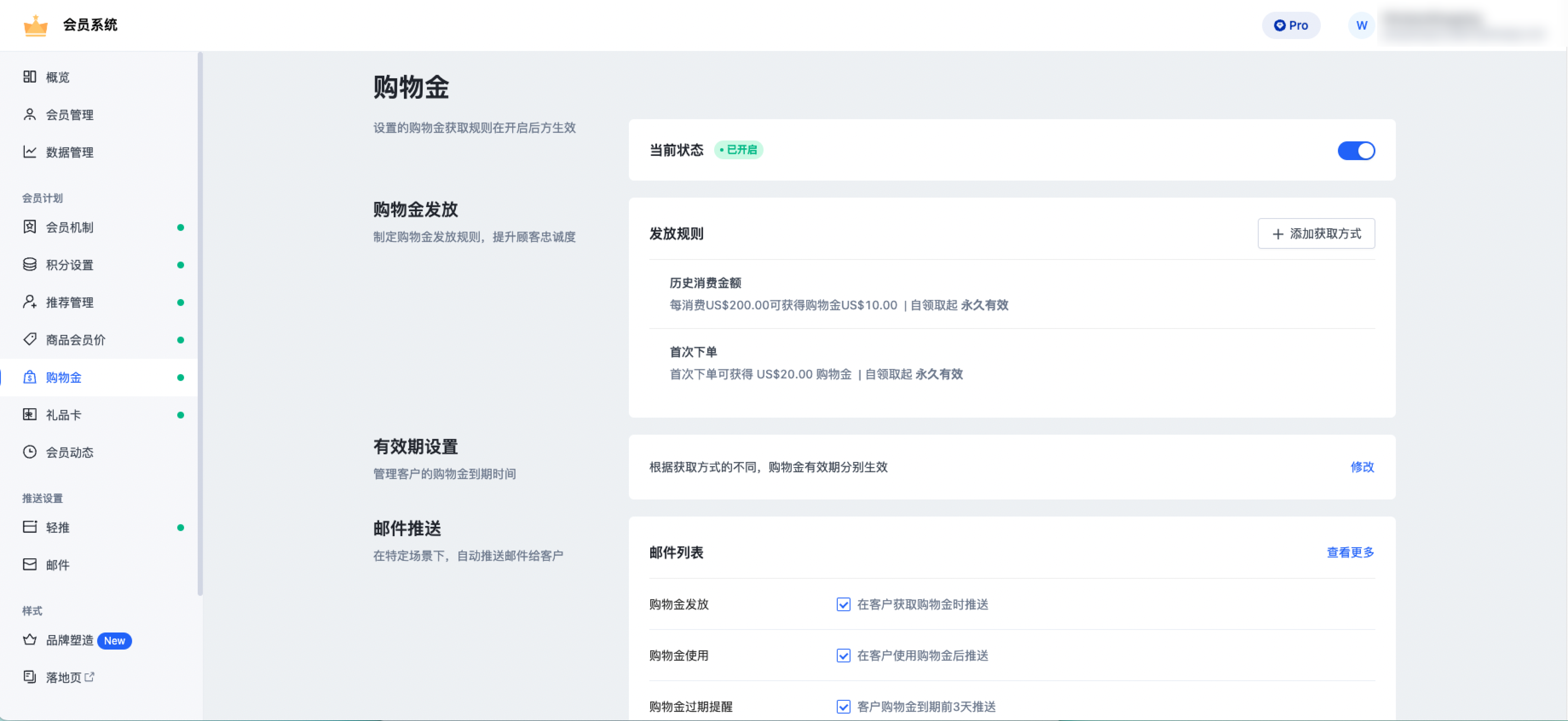Screen dimensions: 1568x721
Task: Open 邮件 menu item
Action: click(99, 565)
